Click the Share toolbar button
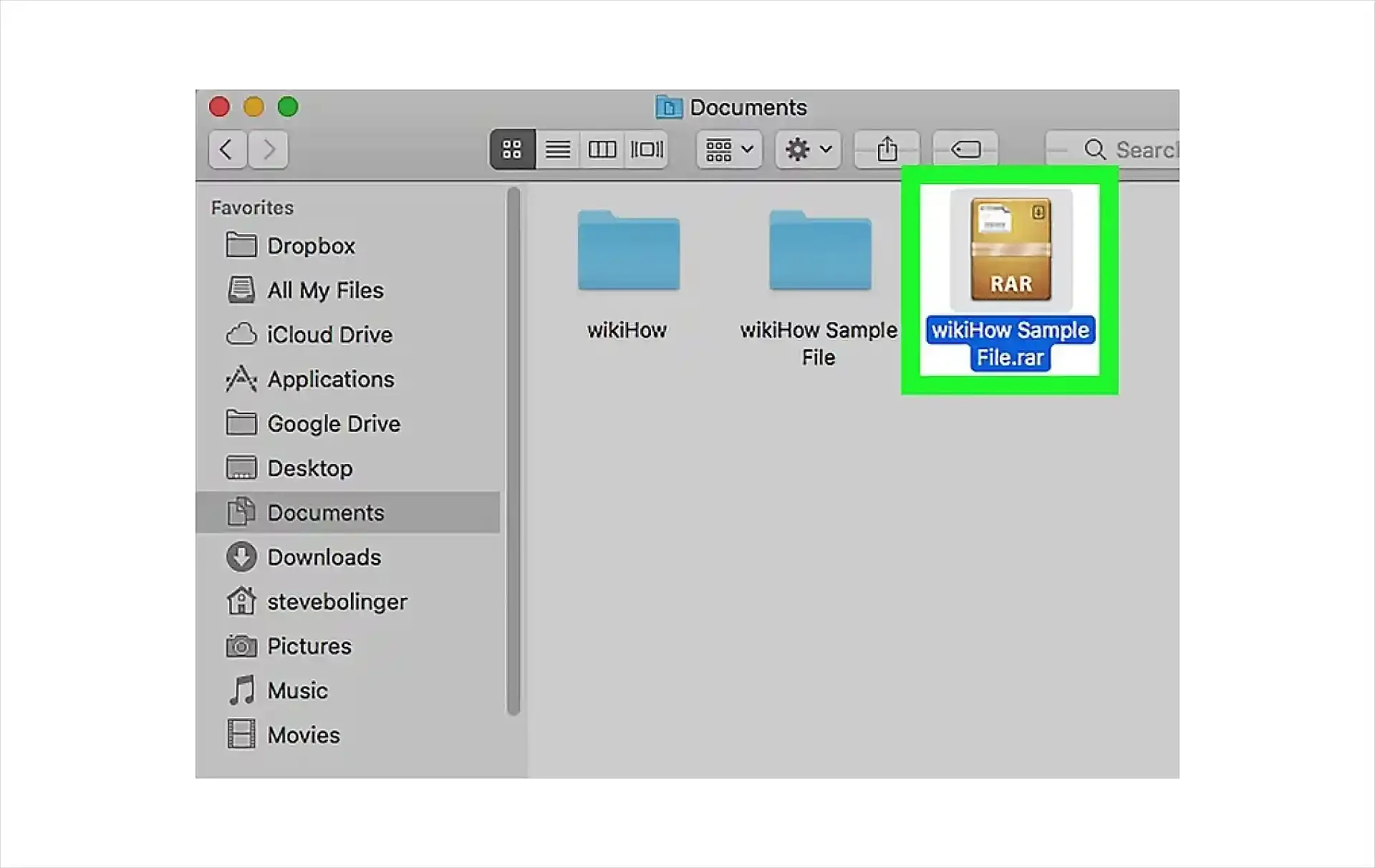 pos(887,150)
